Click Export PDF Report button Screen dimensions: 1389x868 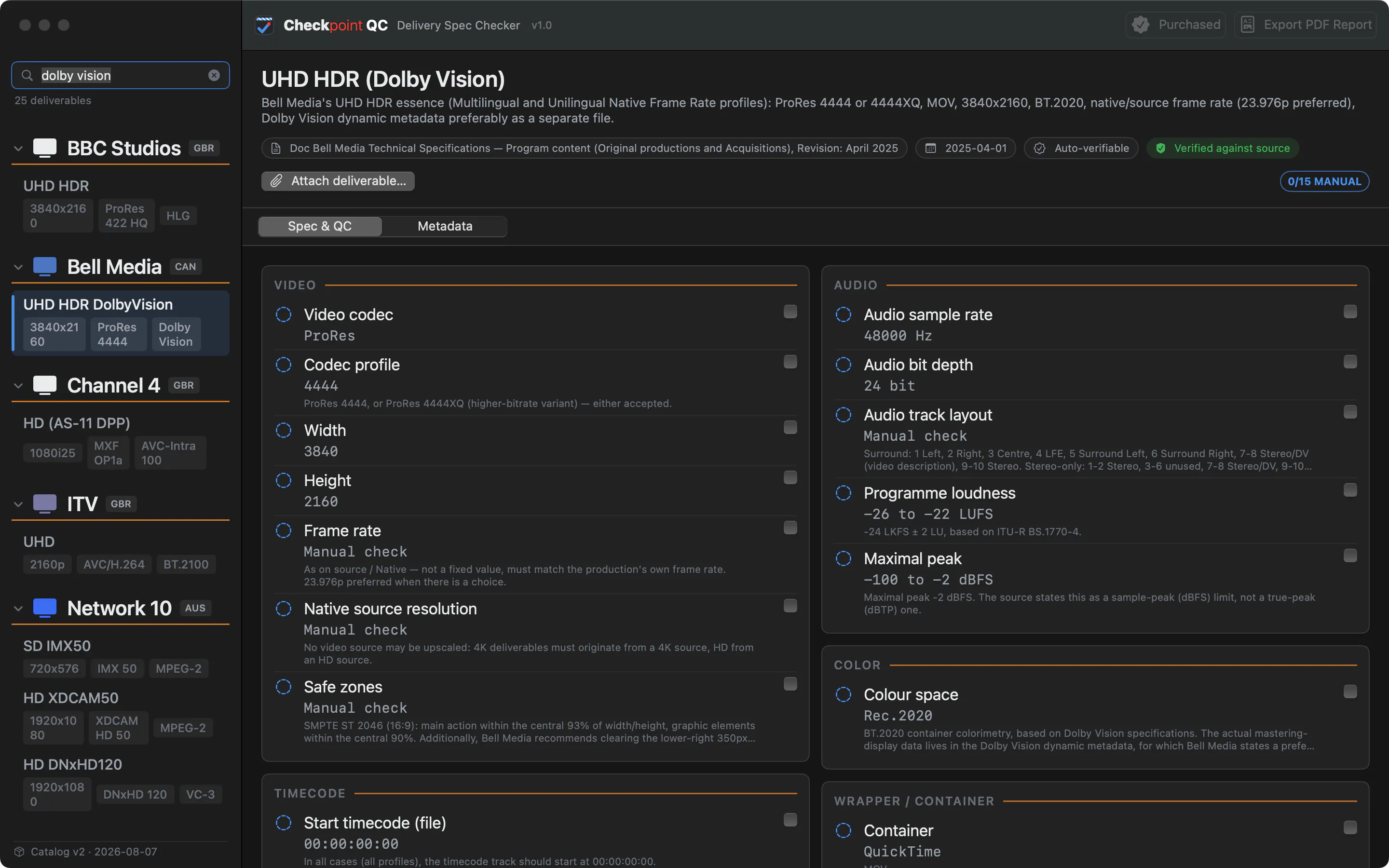point(1305,25)
